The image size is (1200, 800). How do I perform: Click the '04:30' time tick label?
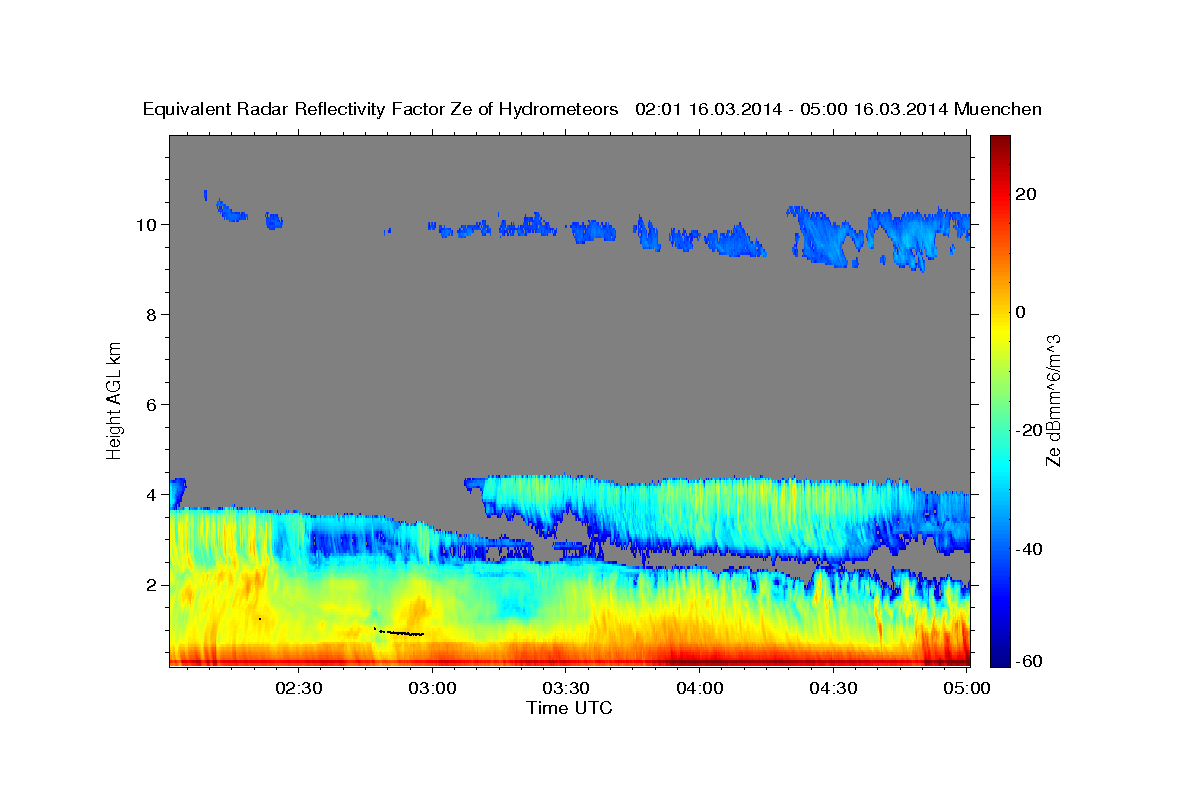(x=833, y=688)
